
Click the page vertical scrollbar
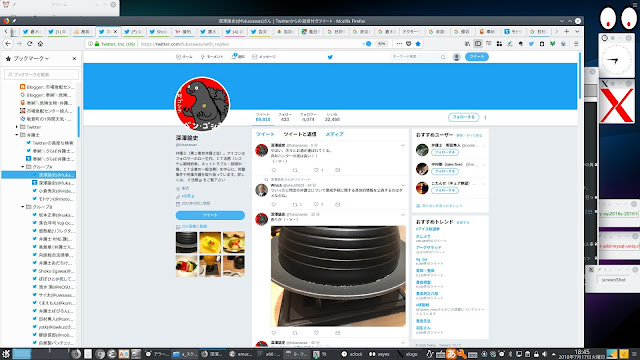pyautogui.click(x=580, y=76)
